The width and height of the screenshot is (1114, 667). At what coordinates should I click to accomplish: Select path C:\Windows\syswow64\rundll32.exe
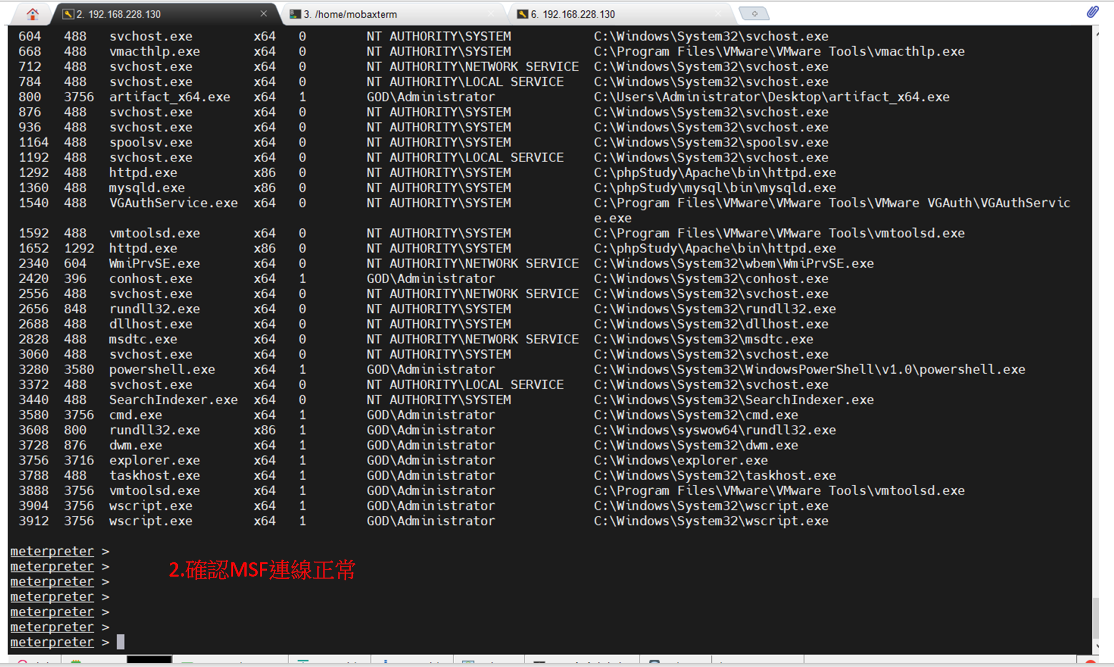click(x=715, y=430)
